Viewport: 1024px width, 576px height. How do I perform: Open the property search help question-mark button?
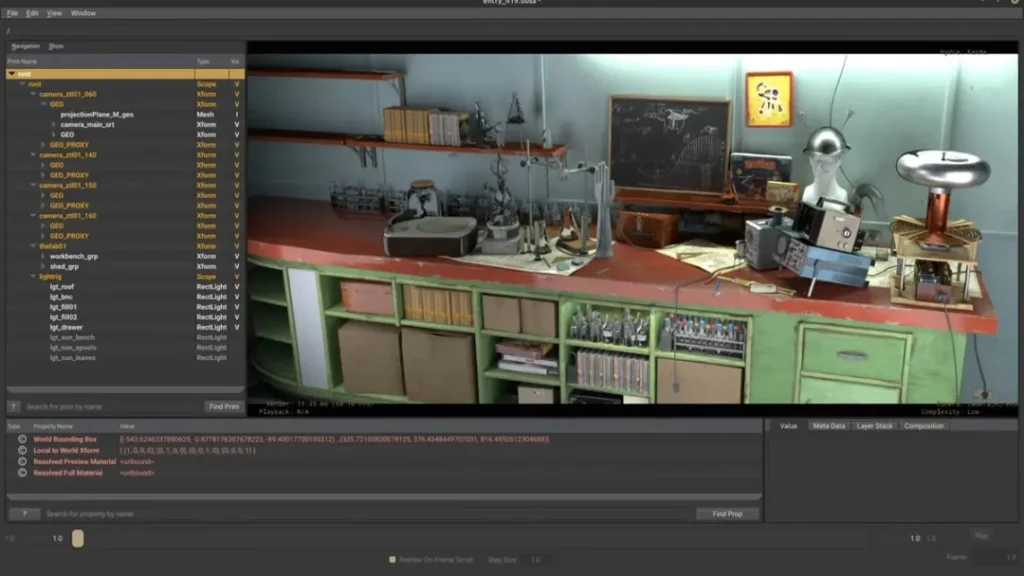click(x=24, y=514)
